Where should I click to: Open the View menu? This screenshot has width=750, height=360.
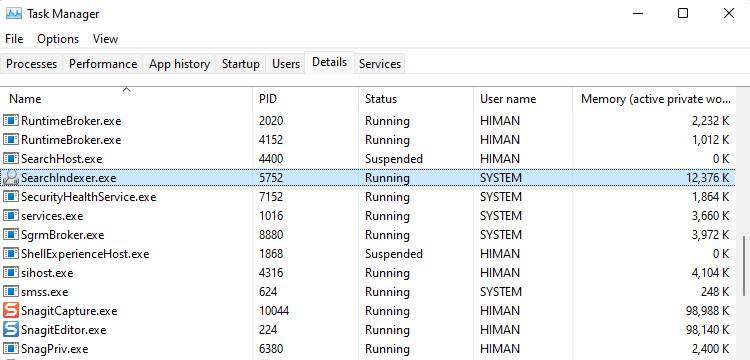[x=105, y=39]
